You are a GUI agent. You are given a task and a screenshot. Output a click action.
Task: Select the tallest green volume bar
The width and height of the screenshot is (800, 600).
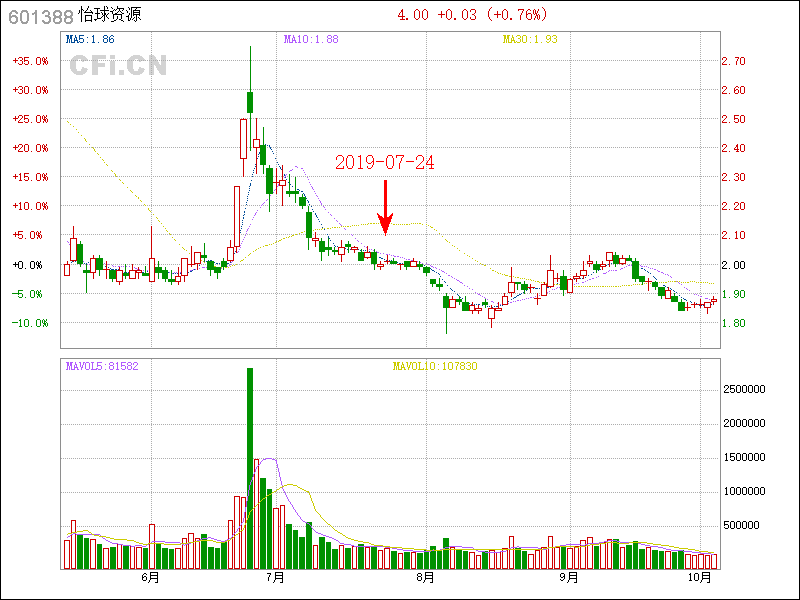coord(249,468)
